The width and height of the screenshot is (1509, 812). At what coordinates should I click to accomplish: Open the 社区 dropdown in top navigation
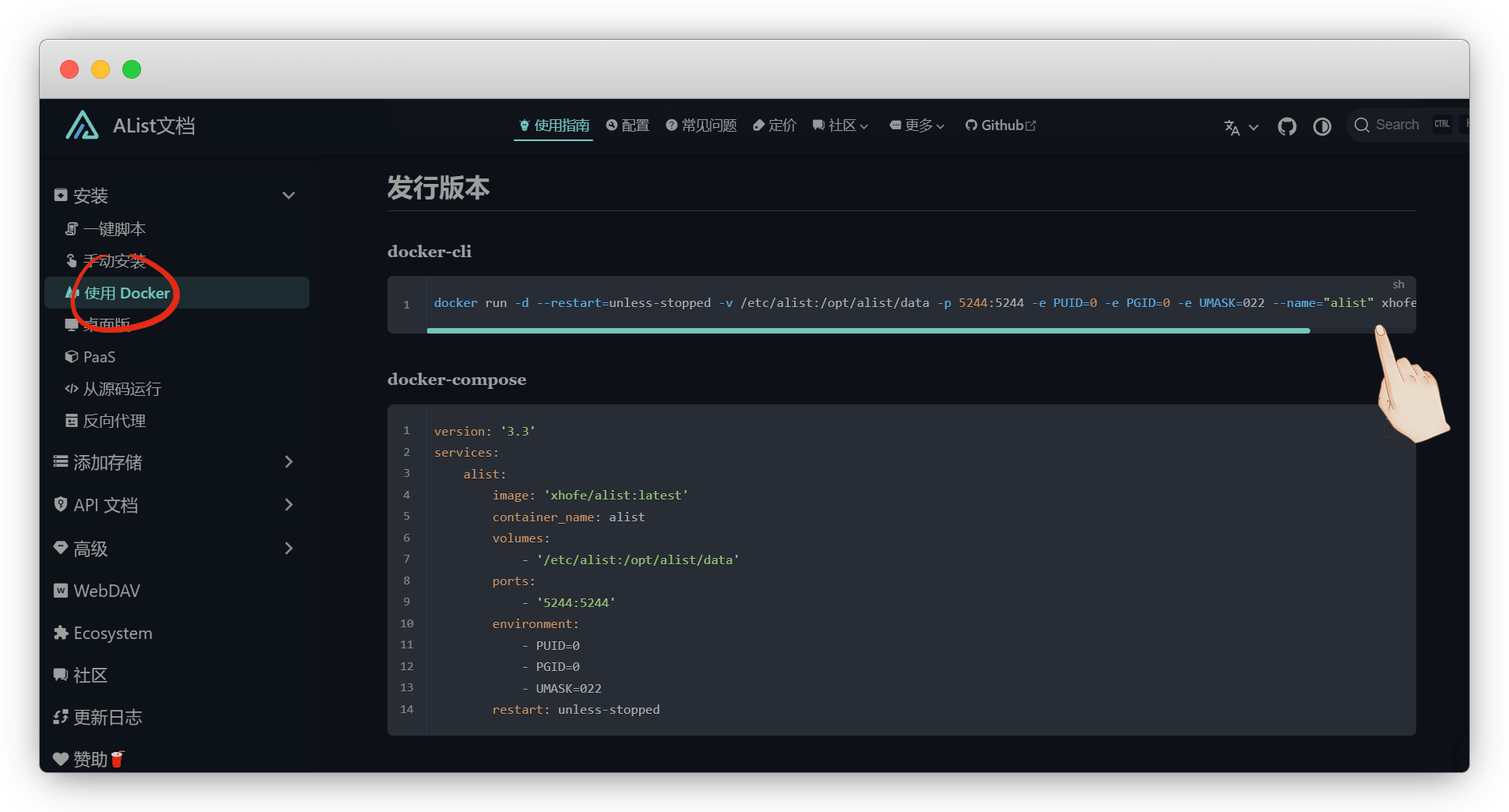(x=840, y=125)
